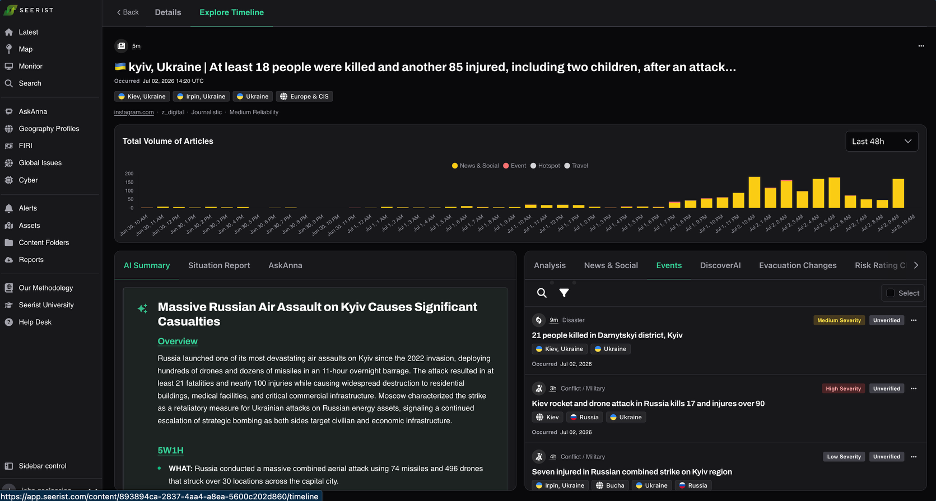Screen dimensions: 936x502
Task: Go Back to previous page
Action: point(128,13)
